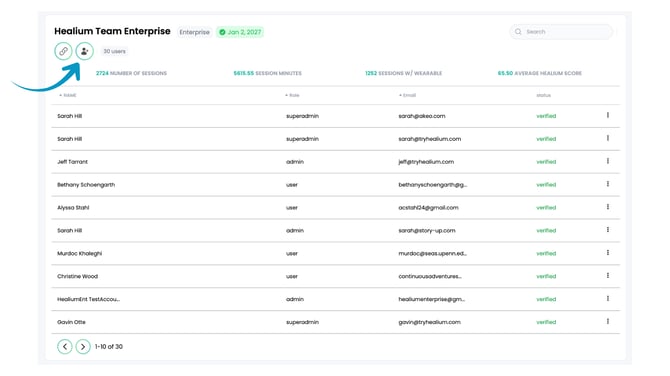Open options menu for Jeff Tarrant
The height and width of the screenshot is (376, 670).
pyautogui.click(x=608, y=161)
